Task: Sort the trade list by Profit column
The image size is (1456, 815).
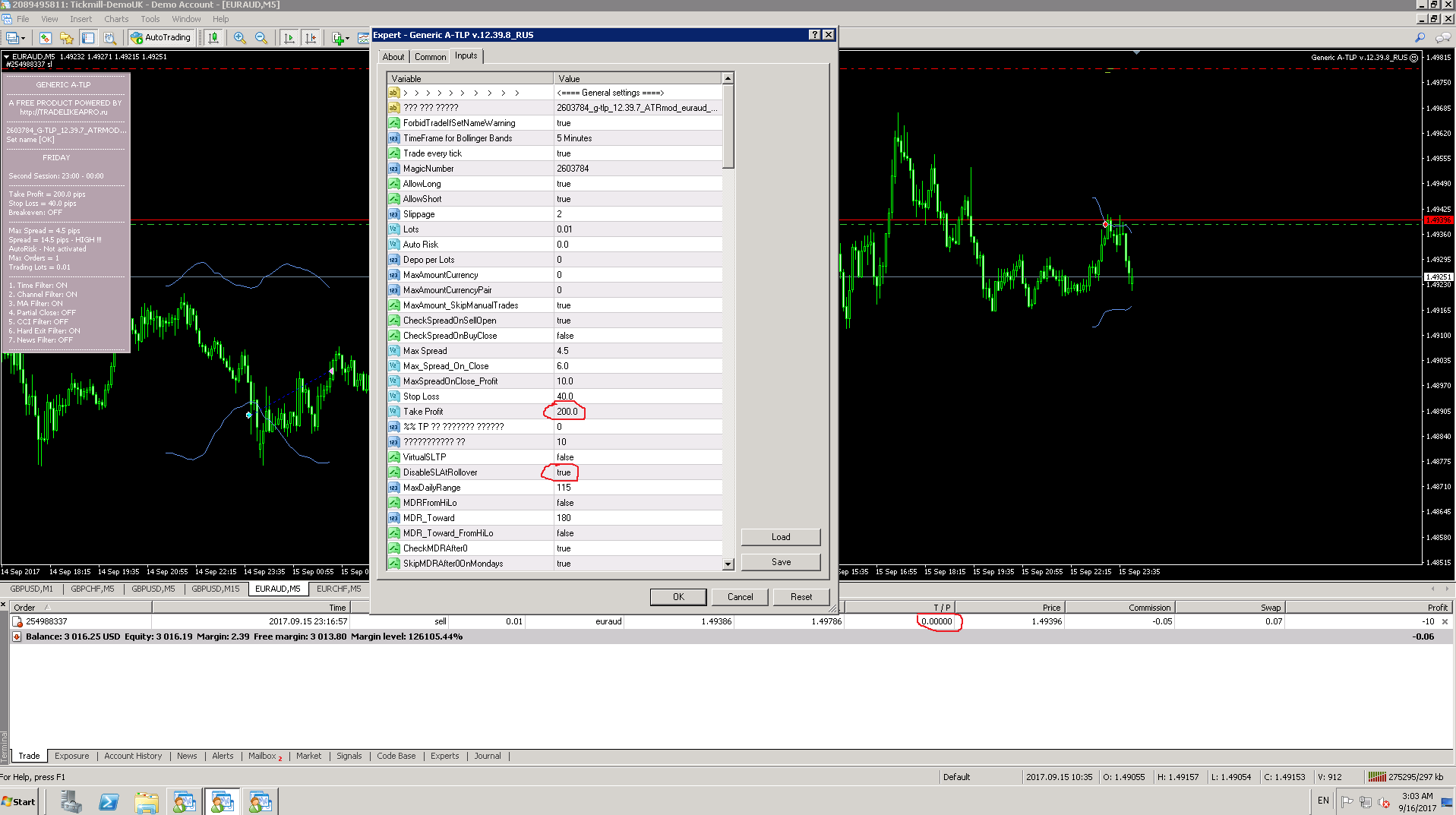Action: pyautogui.click(x=1367, y=608)
